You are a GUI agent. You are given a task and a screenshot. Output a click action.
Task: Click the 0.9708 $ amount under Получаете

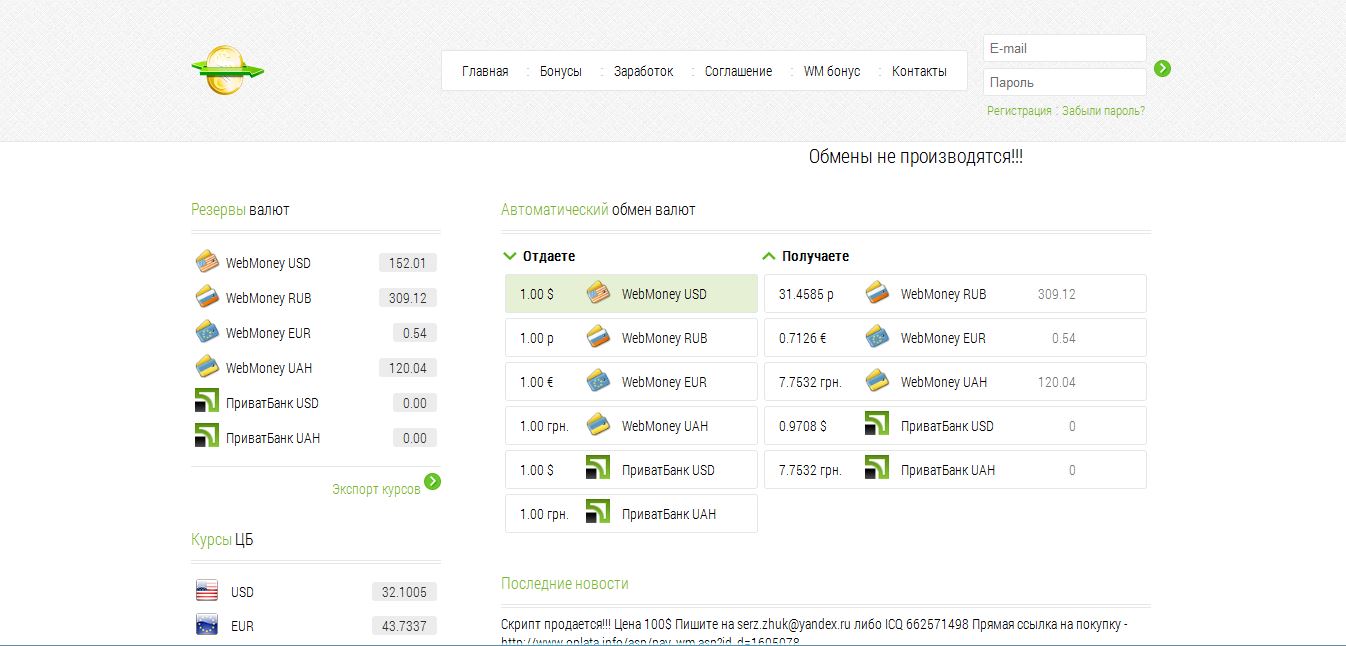point(803,426)
